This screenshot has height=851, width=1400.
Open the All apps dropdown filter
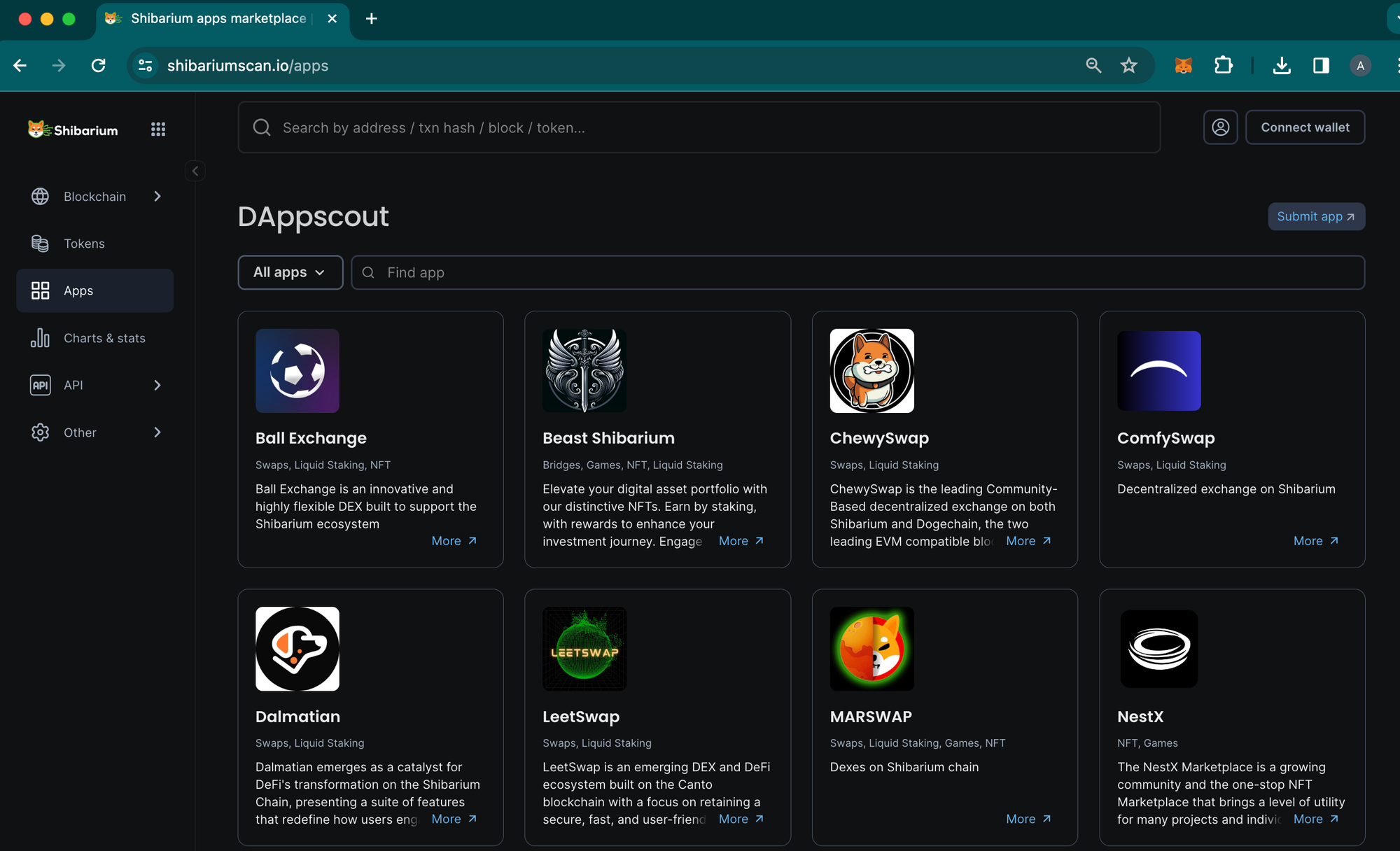click(289, 272)
